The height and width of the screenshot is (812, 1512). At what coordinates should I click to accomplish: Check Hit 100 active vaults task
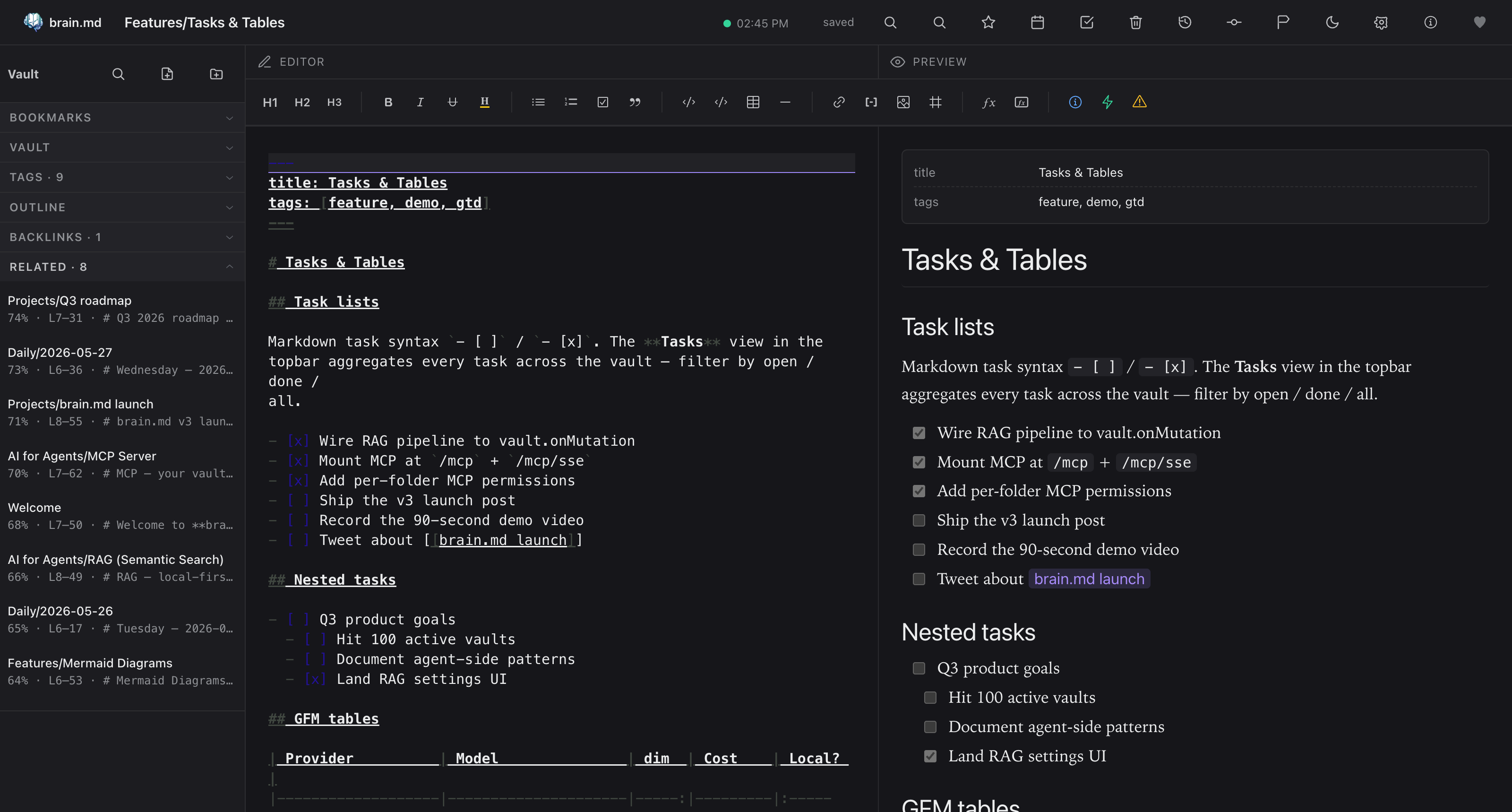tap(930, 698)
